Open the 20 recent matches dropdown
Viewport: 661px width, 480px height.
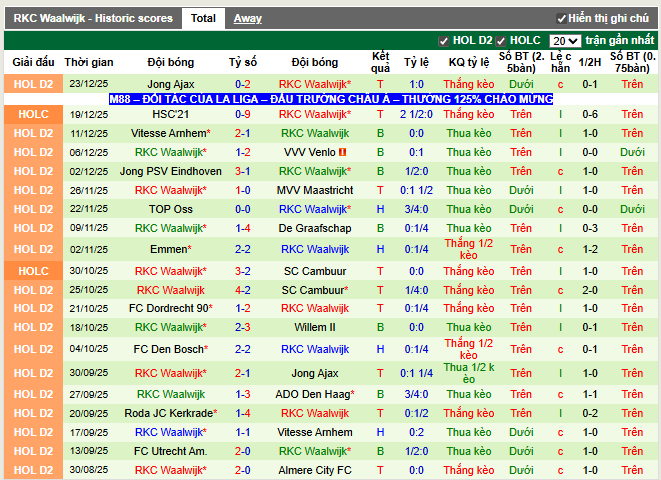pos(565,41)
